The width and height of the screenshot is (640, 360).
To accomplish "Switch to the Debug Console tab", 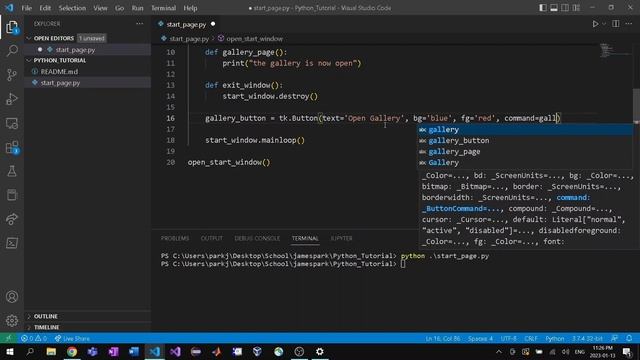I will tap(257, 238).
